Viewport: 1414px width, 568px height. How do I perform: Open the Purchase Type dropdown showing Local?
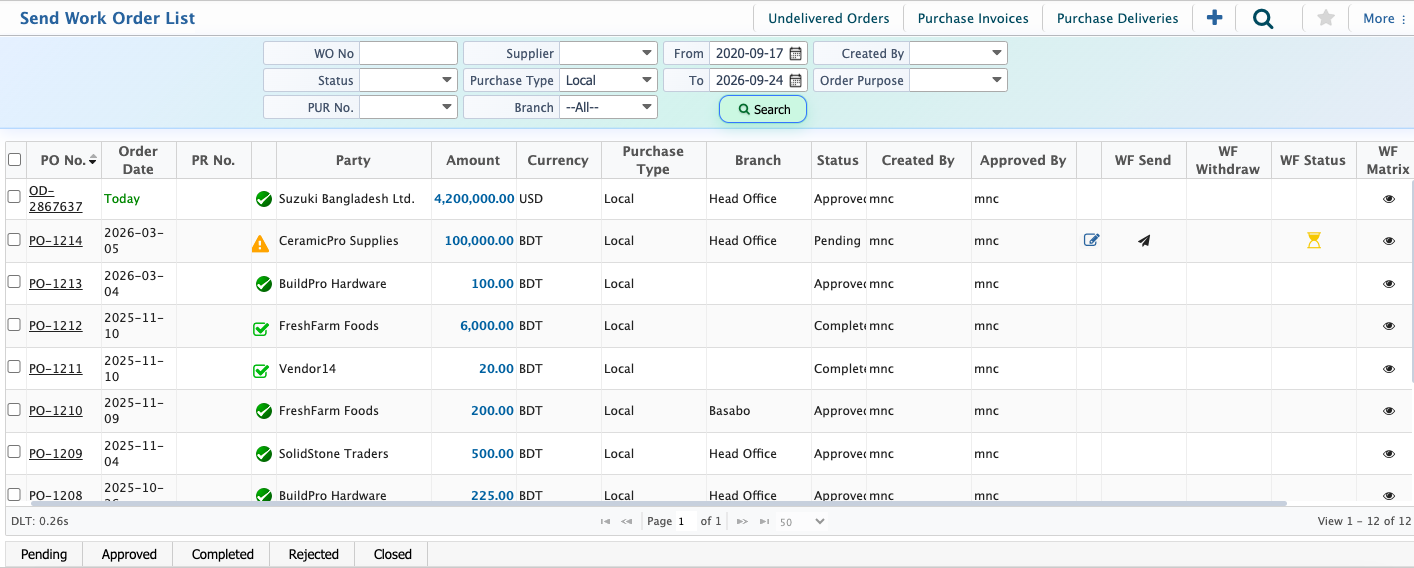(608, 80)
